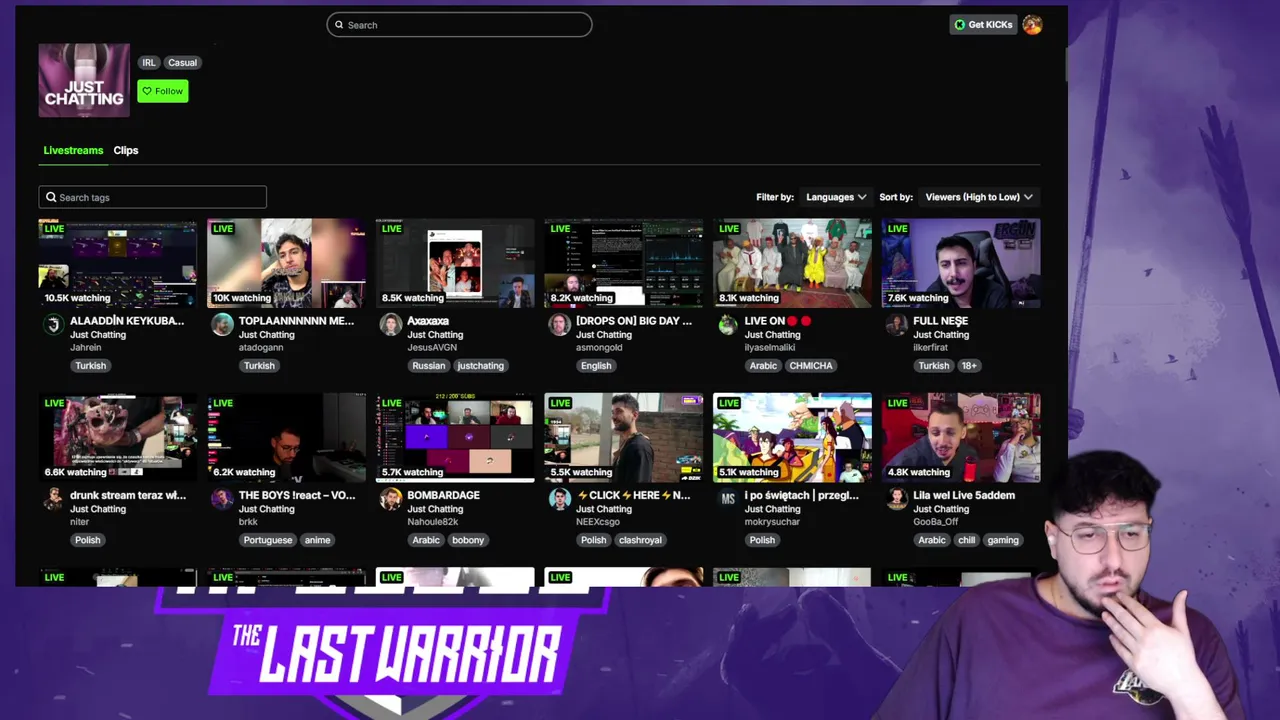
Task: Open [DROPS ON] BIG DAY stream thumbnail
Action: [x=623, y=263]
